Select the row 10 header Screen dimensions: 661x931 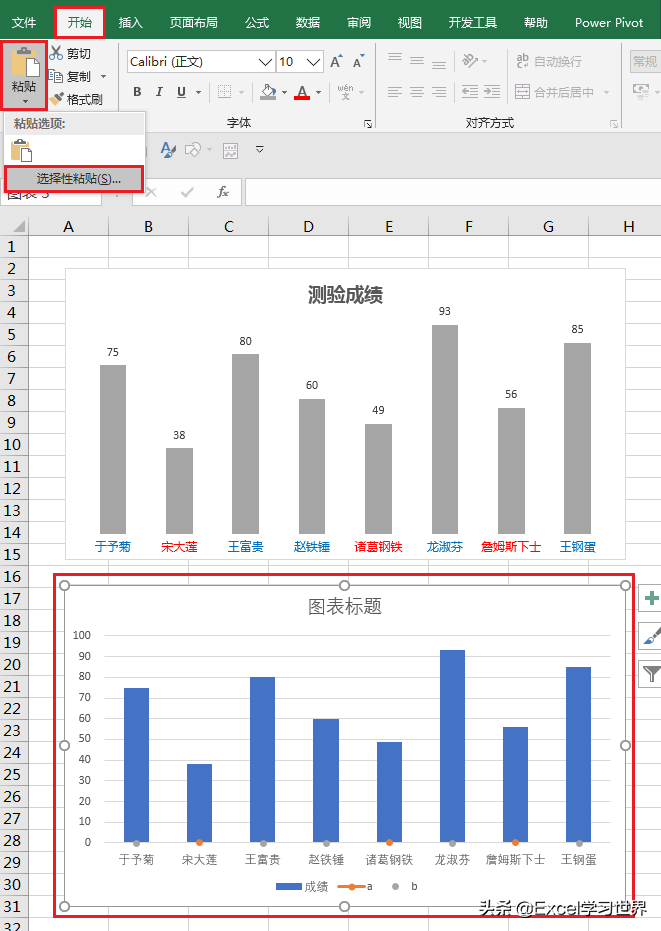click(x=14, y=445)
